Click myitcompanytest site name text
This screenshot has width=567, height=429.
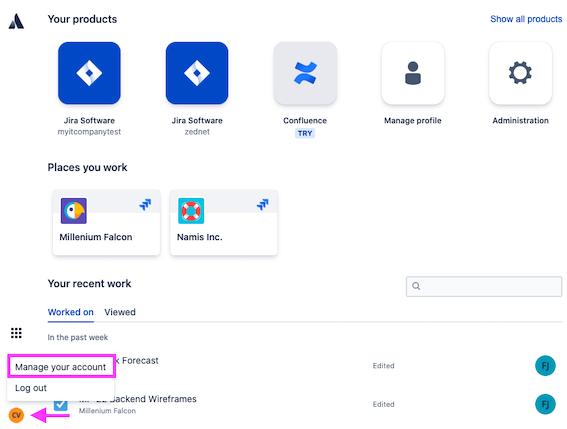click(x=89, y=132)
